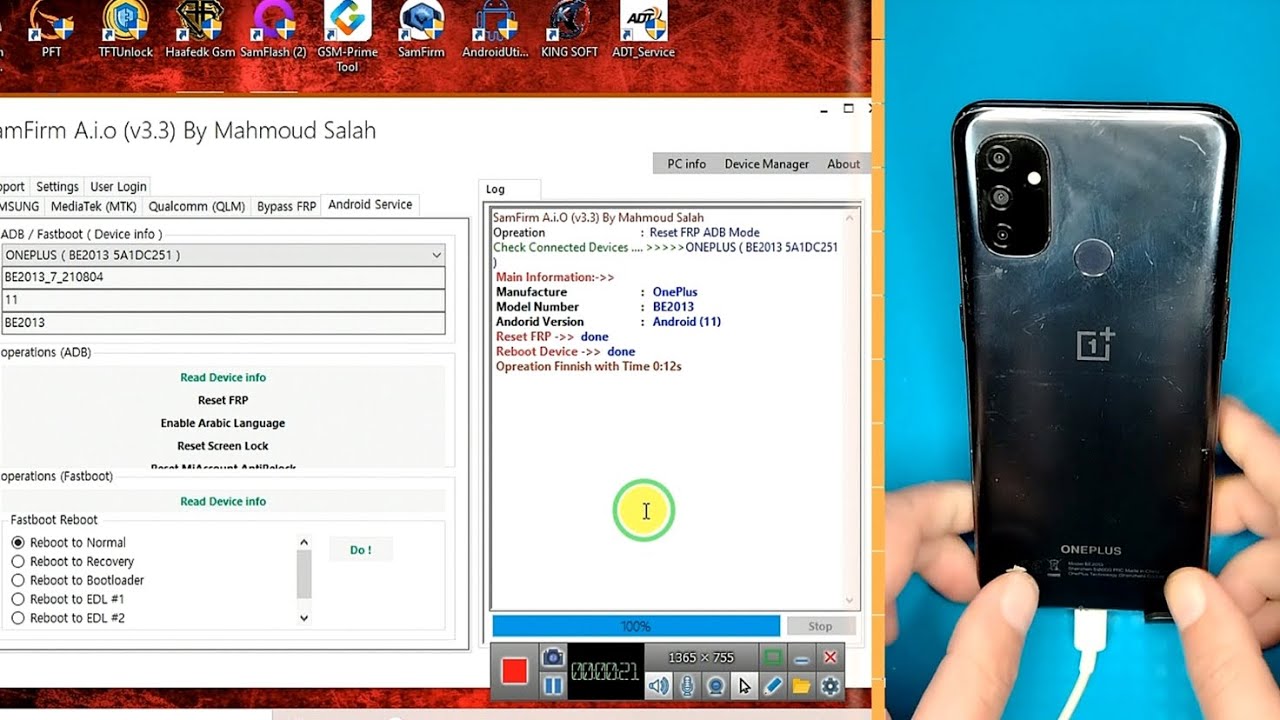Click the PC info button
The width and height of the screenshot is (1280, 720).
coord(687,164)
